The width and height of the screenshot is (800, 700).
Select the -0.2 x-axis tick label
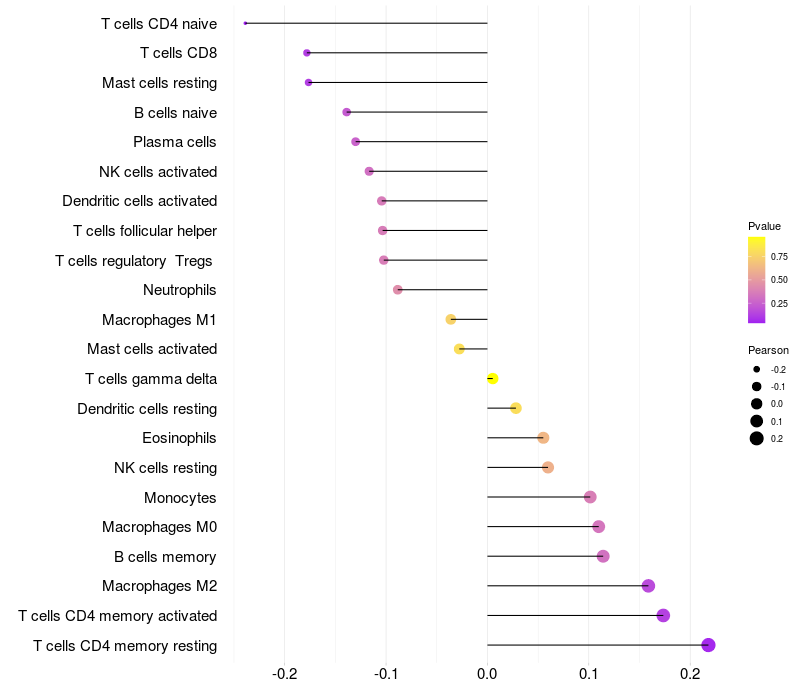pos(285,674)
